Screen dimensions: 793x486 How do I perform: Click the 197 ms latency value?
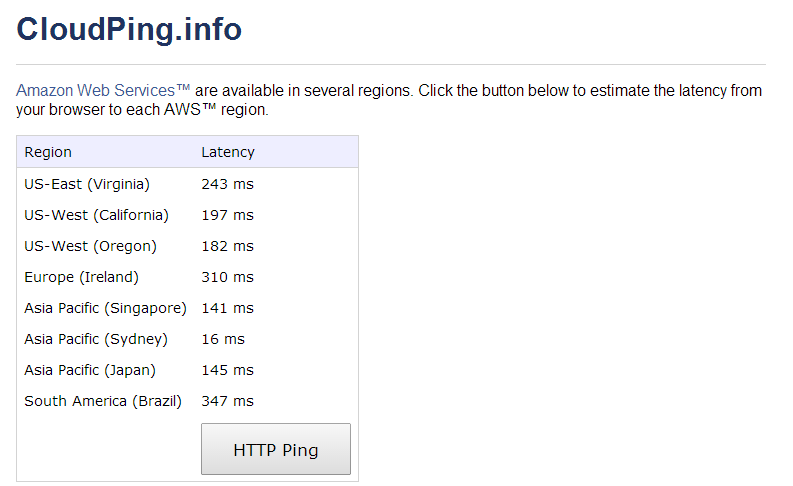coord(228,215)
